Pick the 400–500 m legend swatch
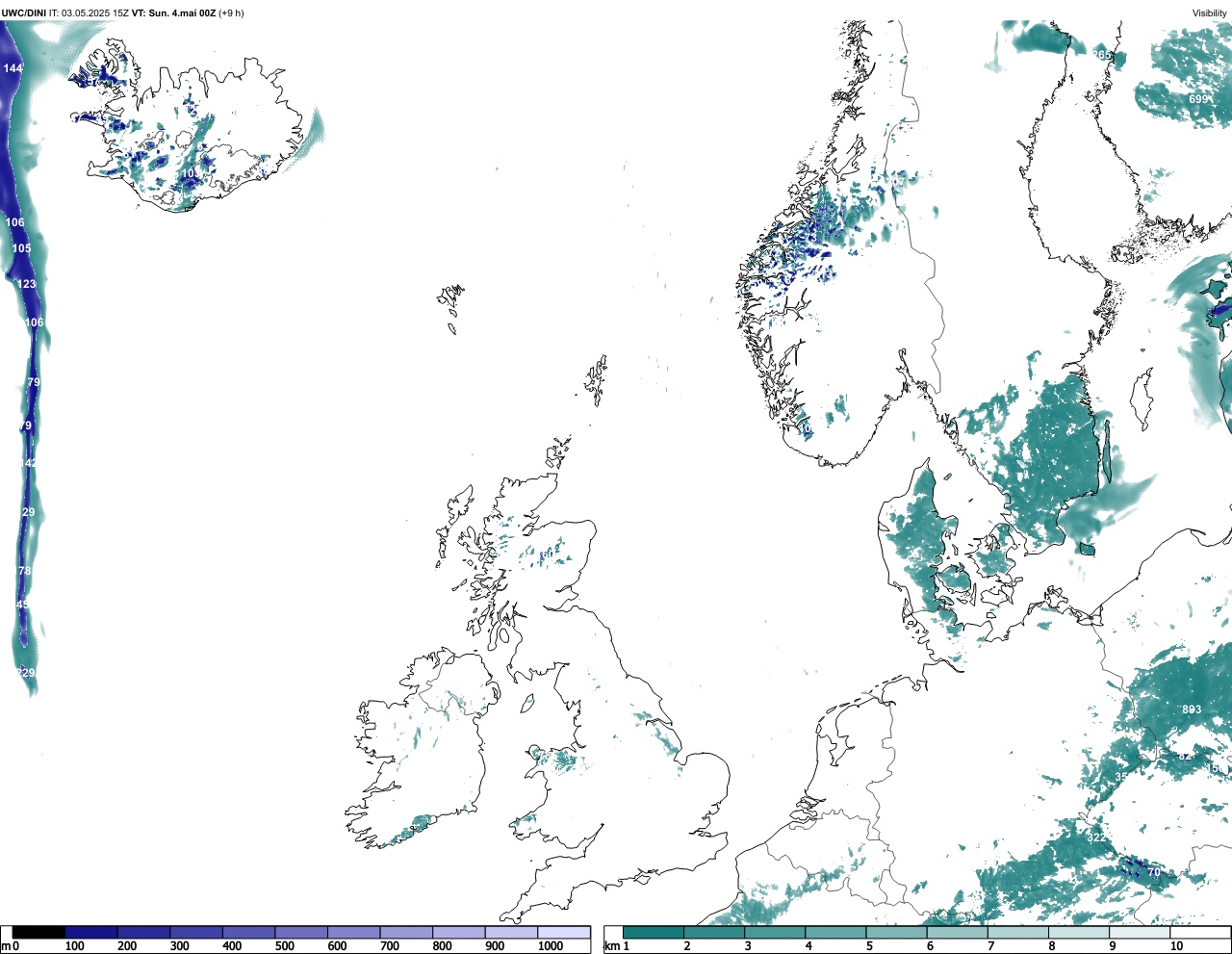 coord(249,933)
